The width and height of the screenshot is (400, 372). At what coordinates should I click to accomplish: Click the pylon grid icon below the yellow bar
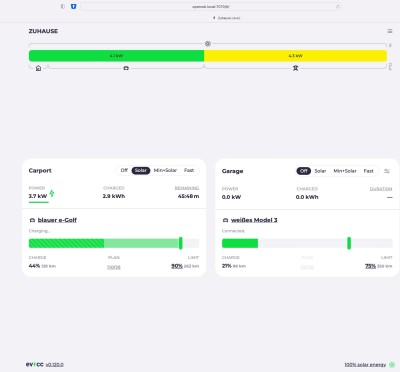click(x=295, y=68)
